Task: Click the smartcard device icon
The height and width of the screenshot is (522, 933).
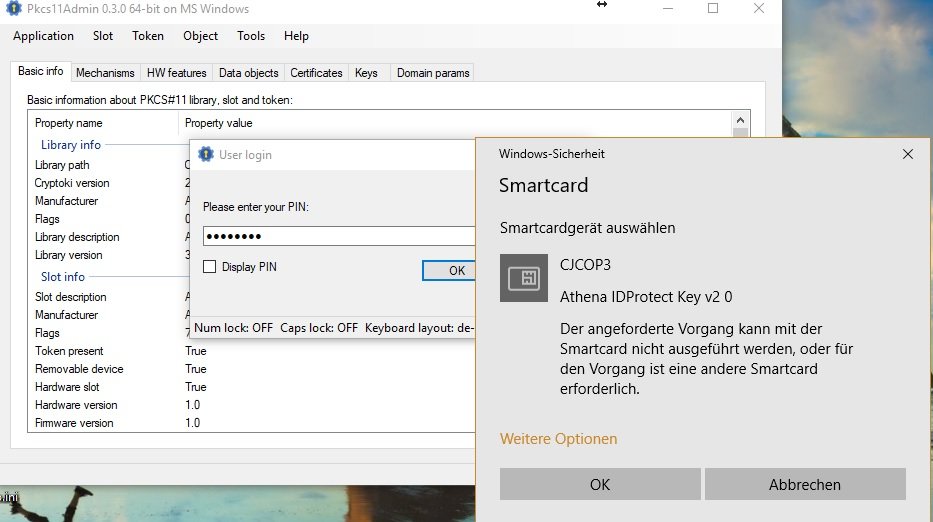Action: [524, 278]
